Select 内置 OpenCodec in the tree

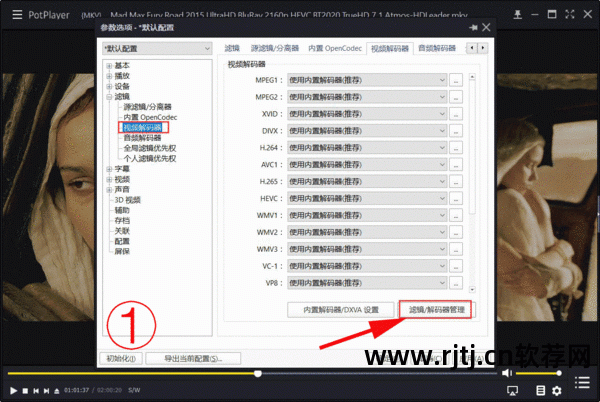[x=150, y=117]
